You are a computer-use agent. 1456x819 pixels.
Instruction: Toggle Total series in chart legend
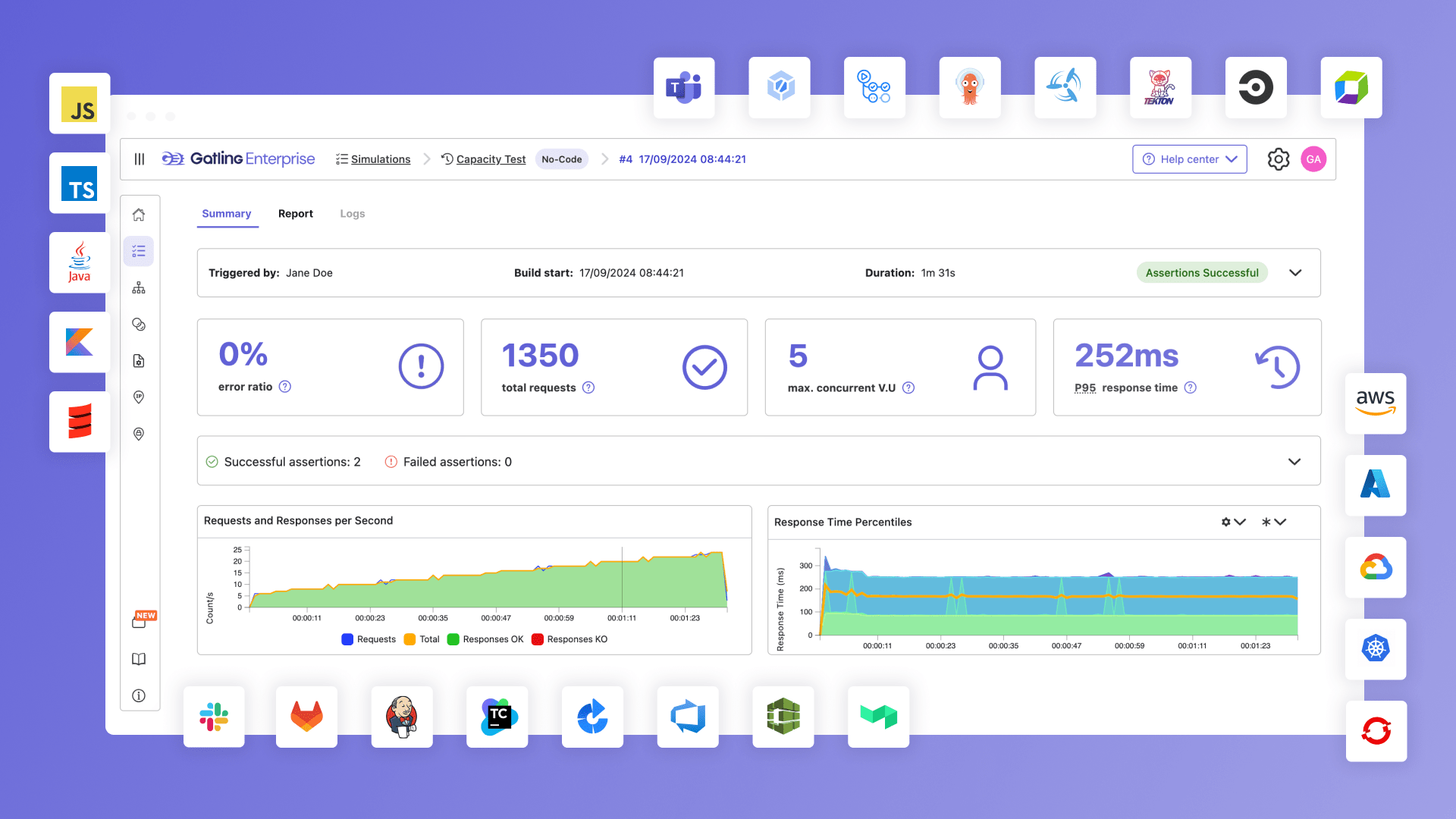(422, 639)
